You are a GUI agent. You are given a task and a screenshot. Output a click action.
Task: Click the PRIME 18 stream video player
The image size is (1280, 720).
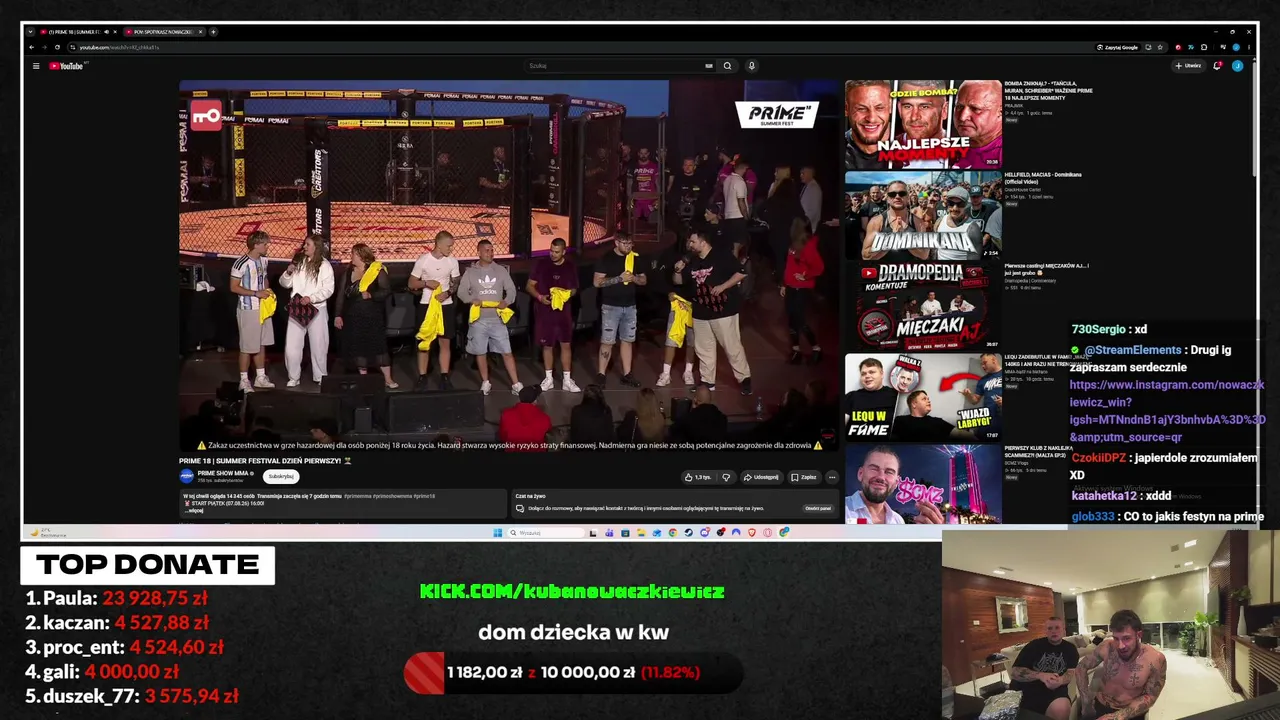[509, 266]
